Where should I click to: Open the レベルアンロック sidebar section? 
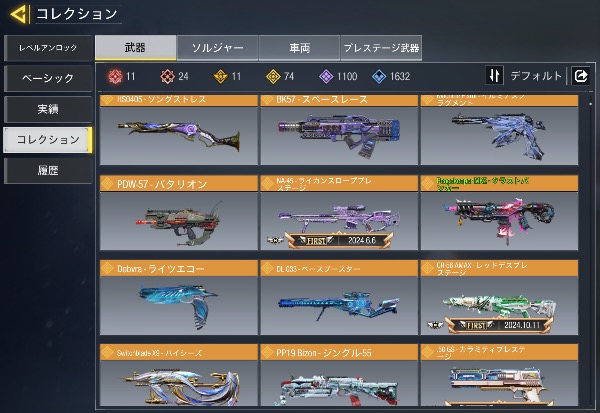pos(48,48)
